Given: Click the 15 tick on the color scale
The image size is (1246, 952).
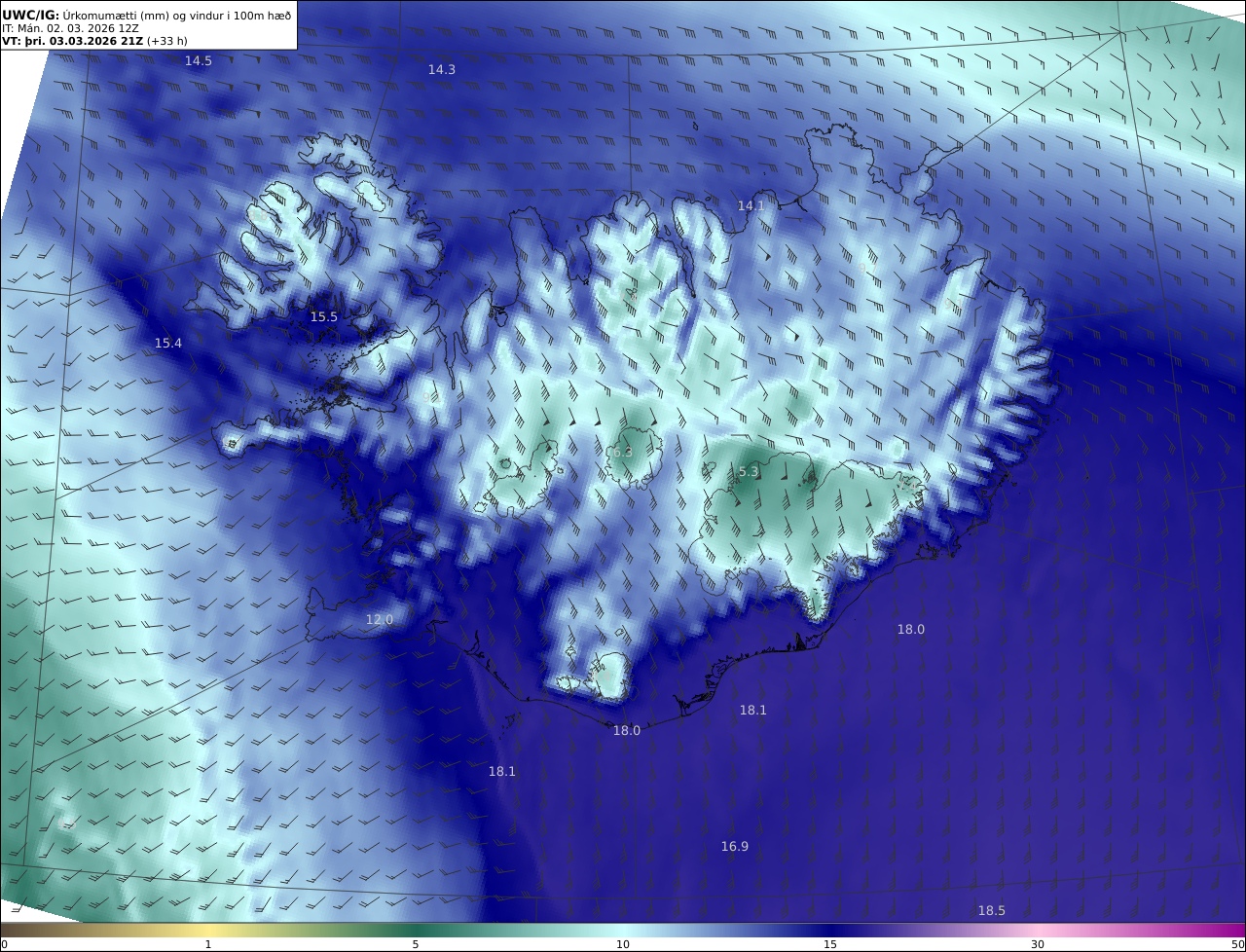Looking at the screenshot, I should [x=830, y=944].
